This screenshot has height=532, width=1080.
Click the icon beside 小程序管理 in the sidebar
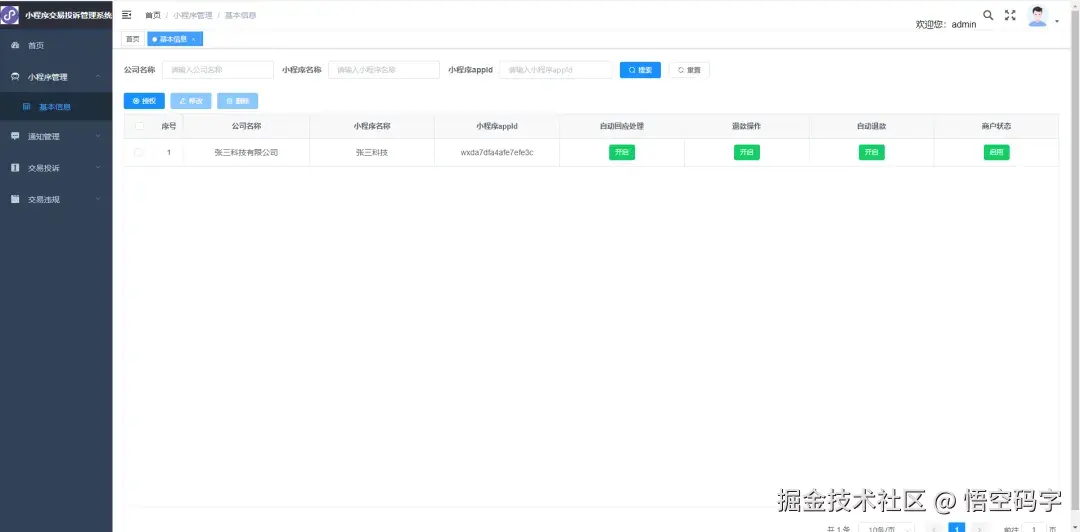tap(15, 77)
